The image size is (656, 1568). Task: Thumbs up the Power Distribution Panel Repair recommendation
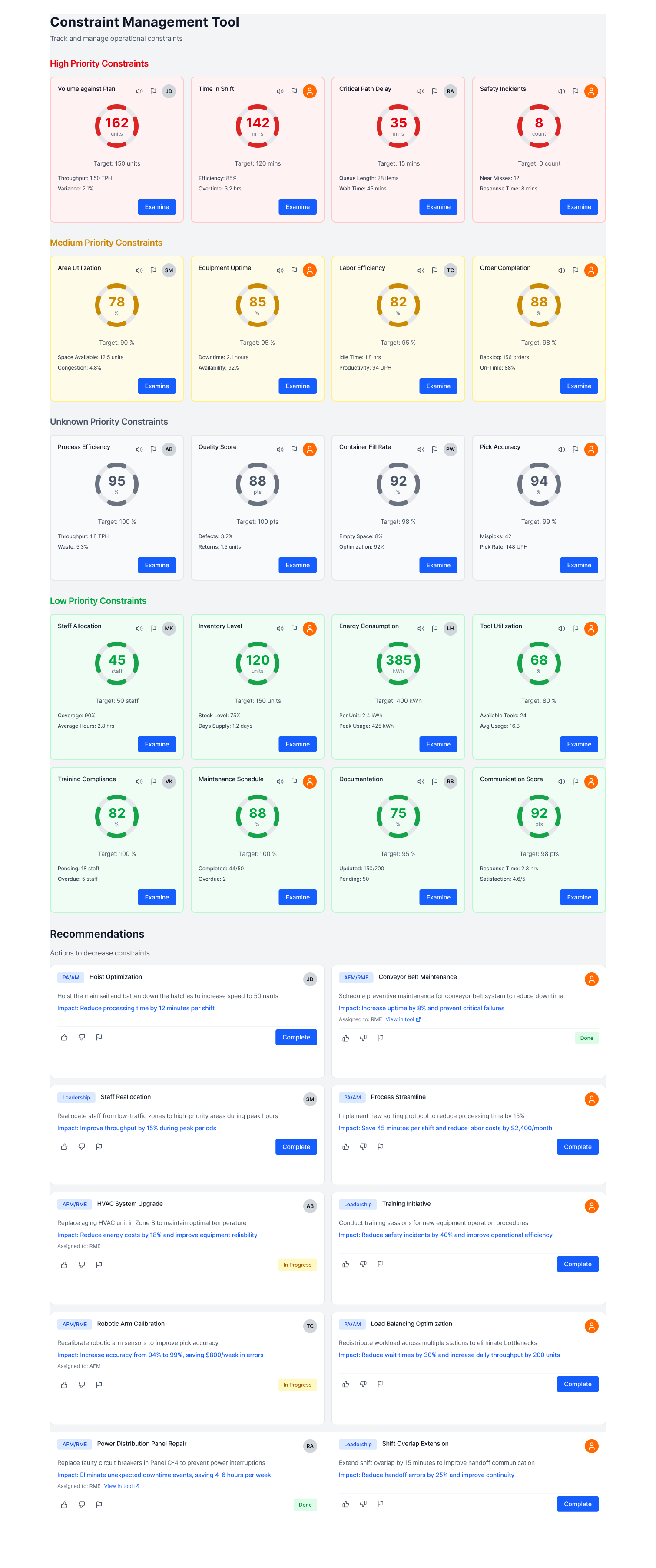(x=64, y=1505)
